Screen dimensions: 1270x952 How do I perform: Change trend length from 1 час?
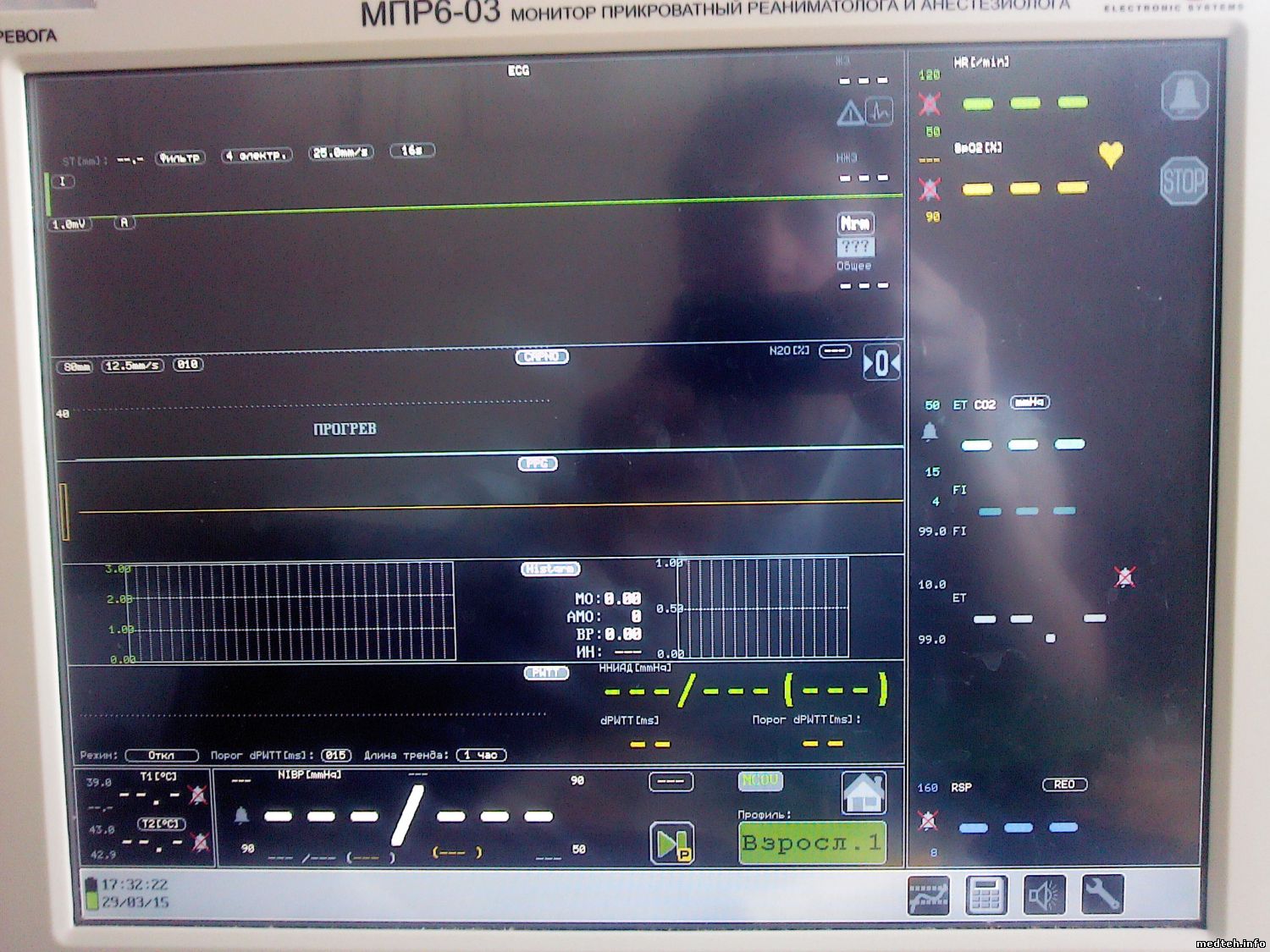[x=481, y=755]
